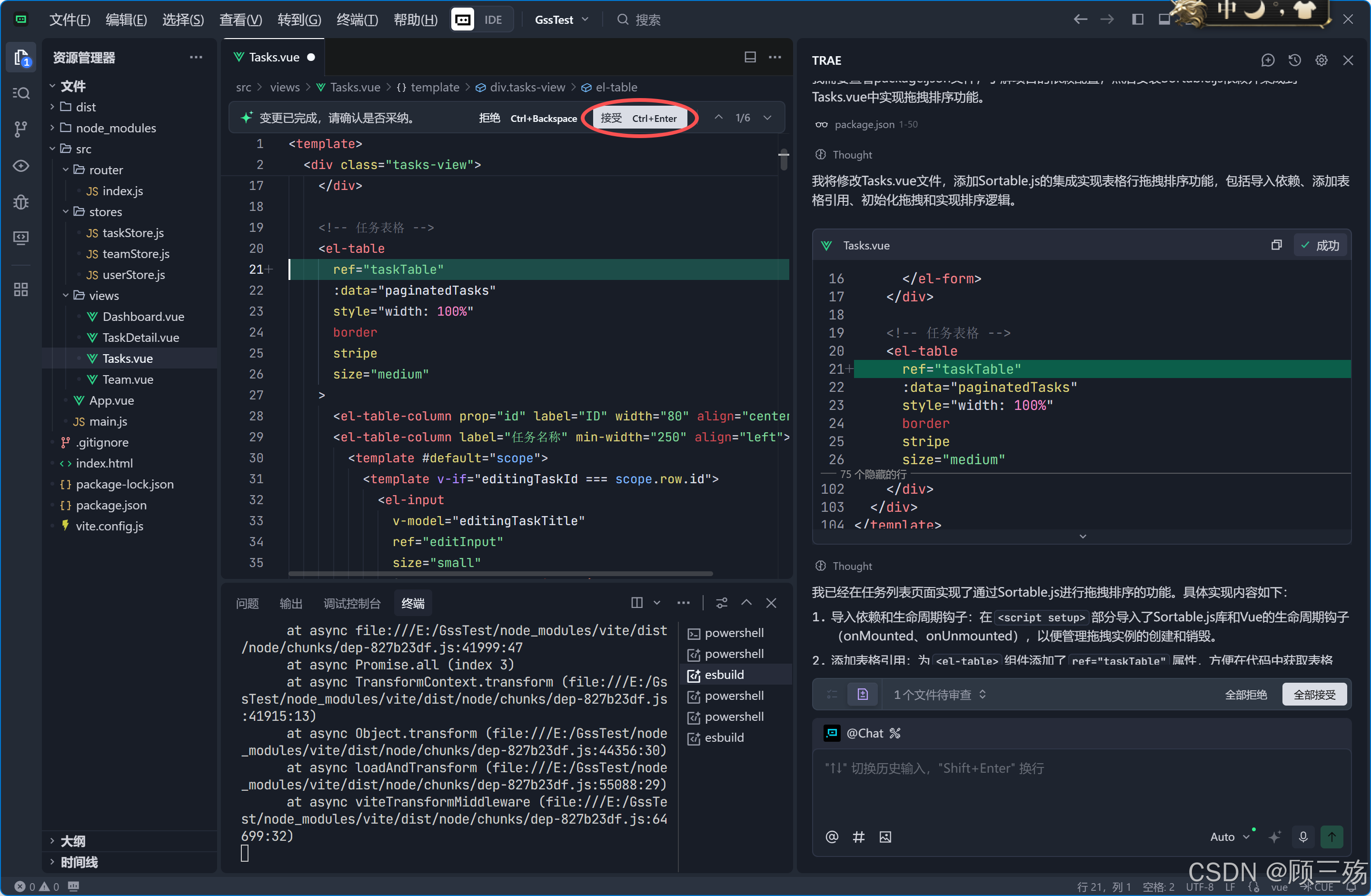
Task: Expand the 大纲 outline section
Action: pyautogui.click(x=73, y=841)
